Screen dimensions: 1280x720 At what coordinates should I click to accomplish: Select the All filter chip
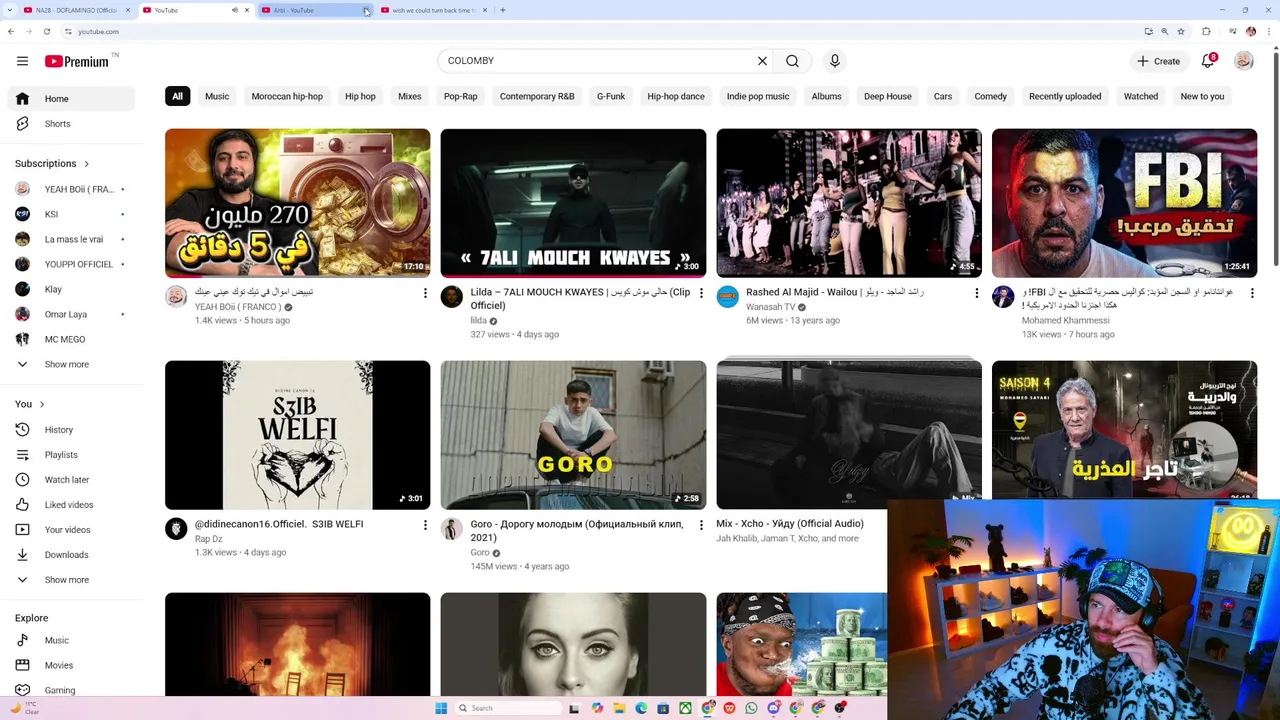pyautogui.click(x=177, y=97)
